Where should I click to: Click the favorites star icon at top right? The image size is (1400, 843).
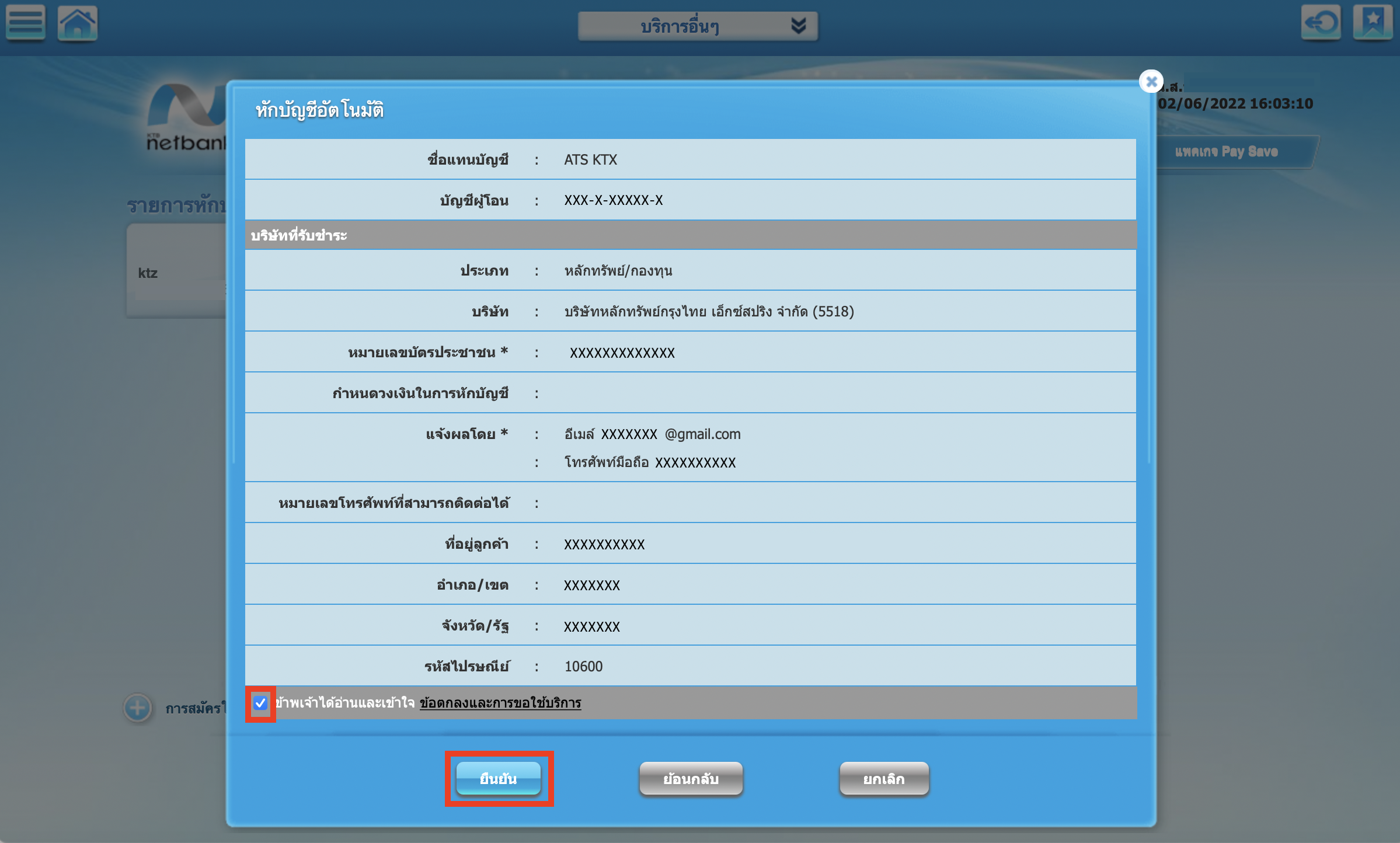click(1373, 23)
